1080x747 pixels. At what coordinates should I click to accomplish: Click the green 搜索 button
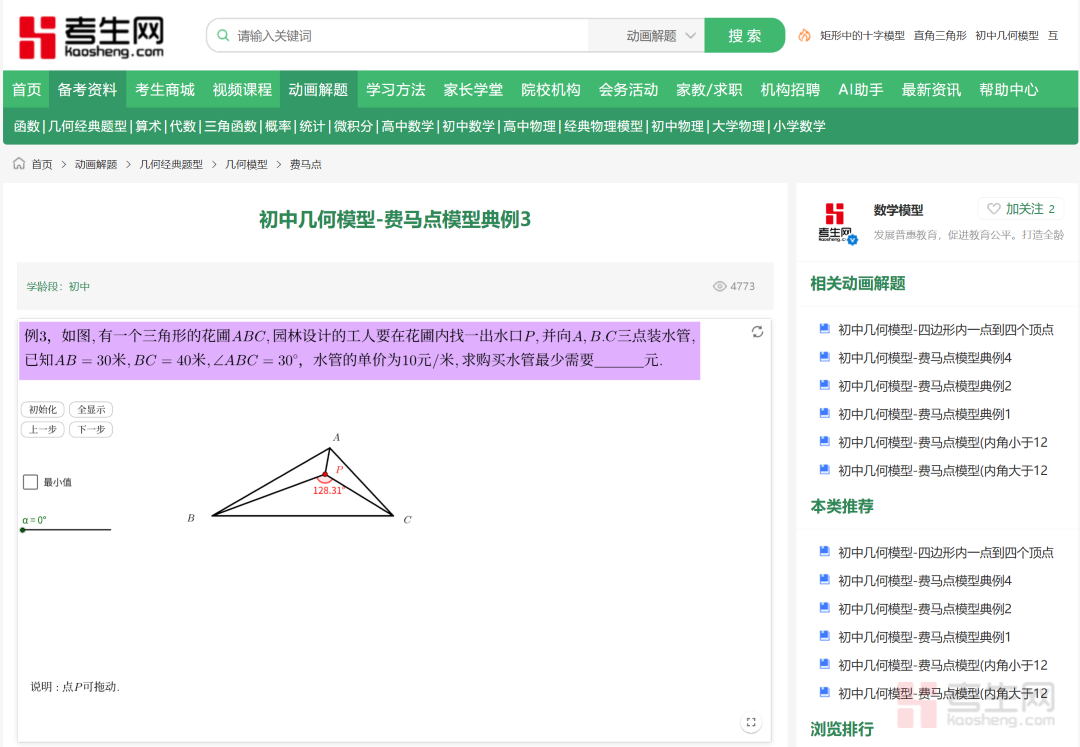[x=744, y=36]
